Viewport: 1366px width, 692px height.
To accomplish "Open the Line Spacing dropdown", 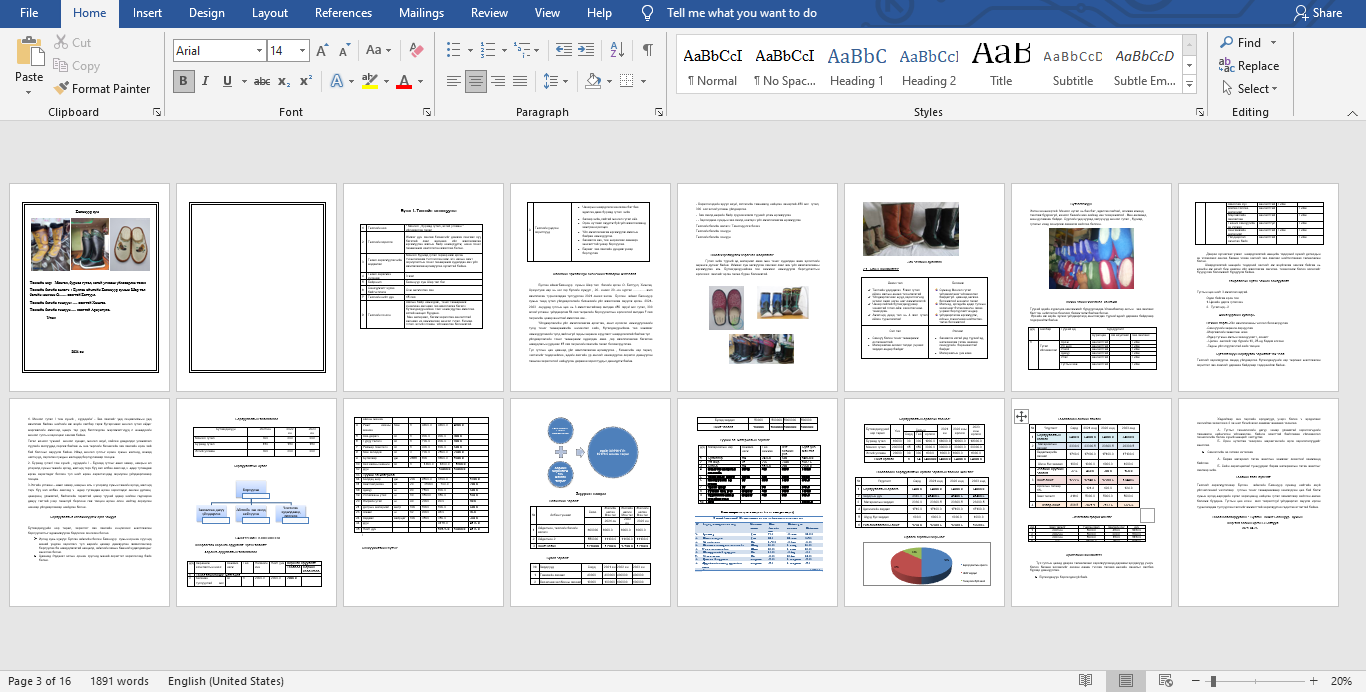I will (x=563, y=81).
